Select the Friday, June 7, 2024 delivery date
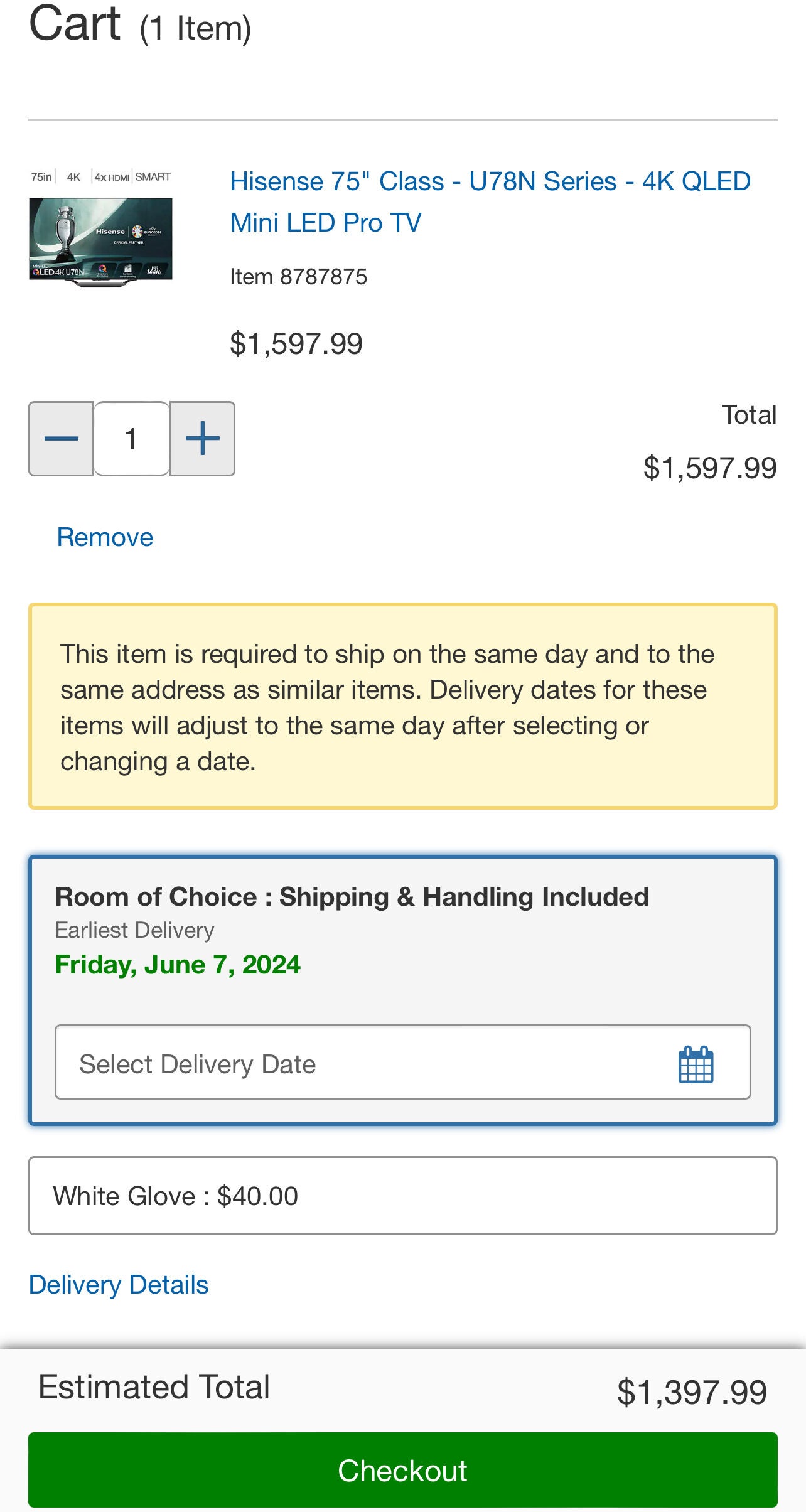Viewport: 806px width, 1512px height. pyautogui.click(x=178, y=965)
